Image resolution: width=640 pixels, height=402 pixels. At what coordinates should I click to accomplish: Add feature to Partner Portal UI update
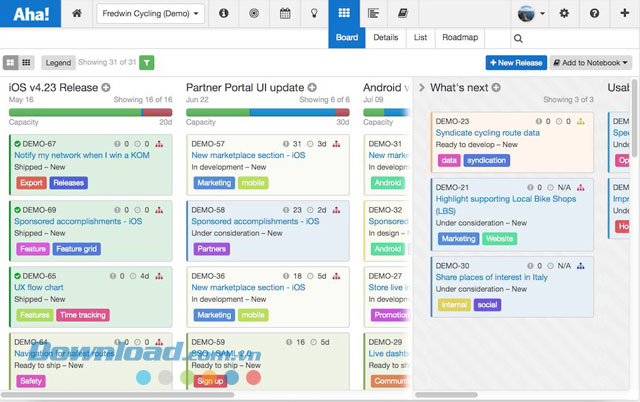(x=312, y=87)
